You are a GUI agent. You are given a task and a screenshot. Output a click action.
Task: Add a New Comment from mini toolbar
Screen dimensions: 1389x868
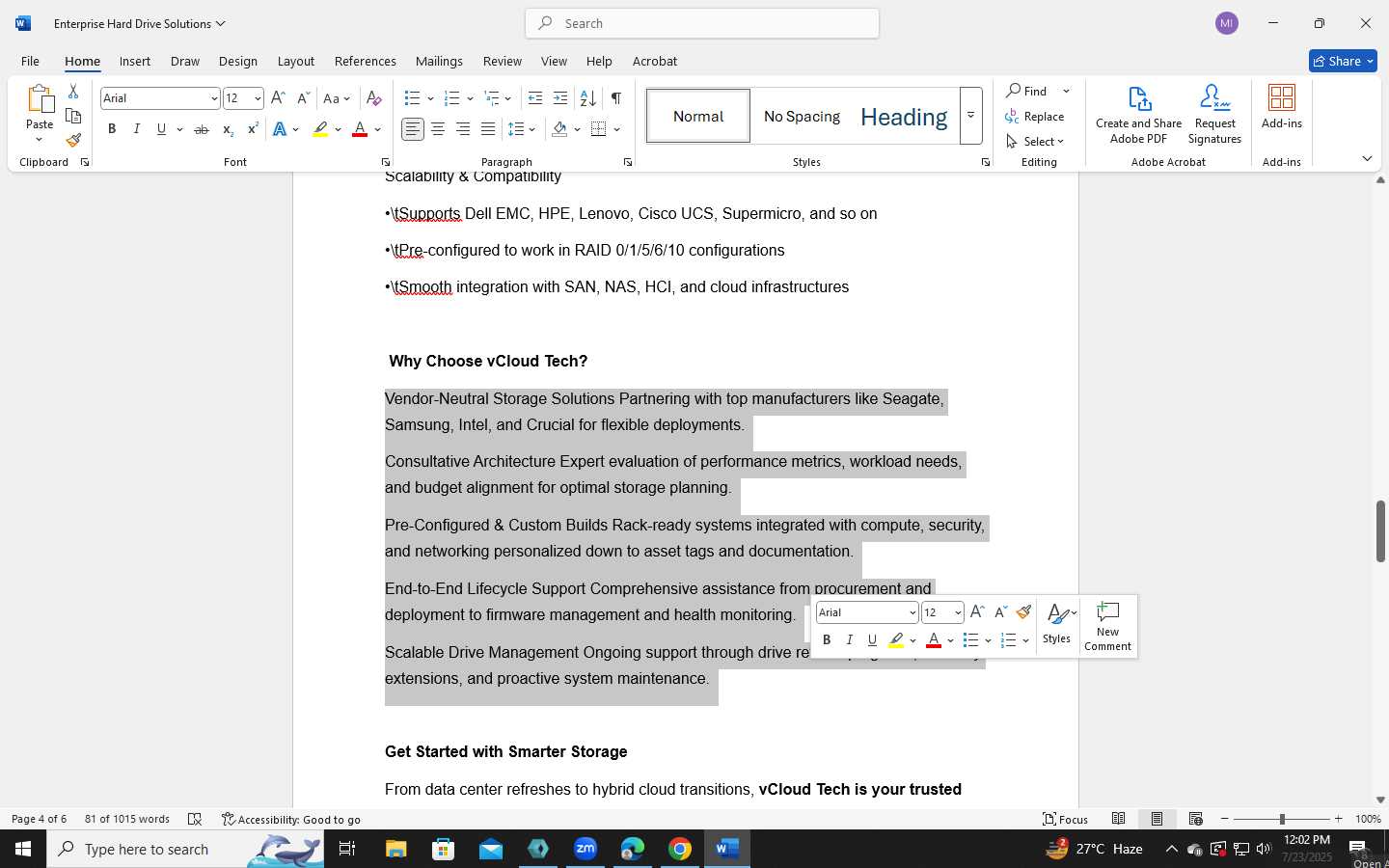tap(1107, 627)
